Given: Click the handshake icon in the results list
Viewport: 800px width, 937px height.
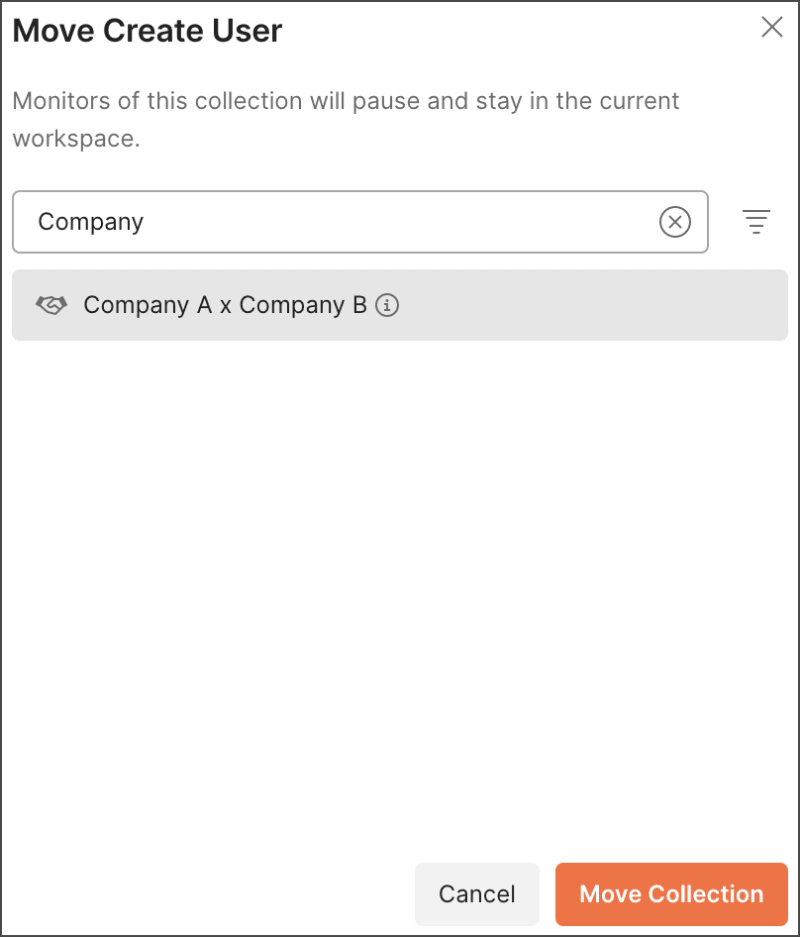Looking at the screenshot, I should point(50,304).
